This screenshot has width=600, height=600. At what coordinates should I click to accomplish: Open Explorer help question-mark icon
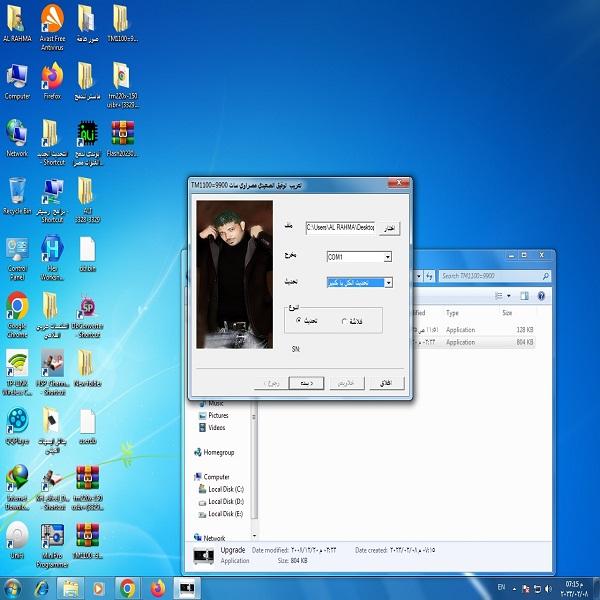pyautogui.click(x=541, y=296)
